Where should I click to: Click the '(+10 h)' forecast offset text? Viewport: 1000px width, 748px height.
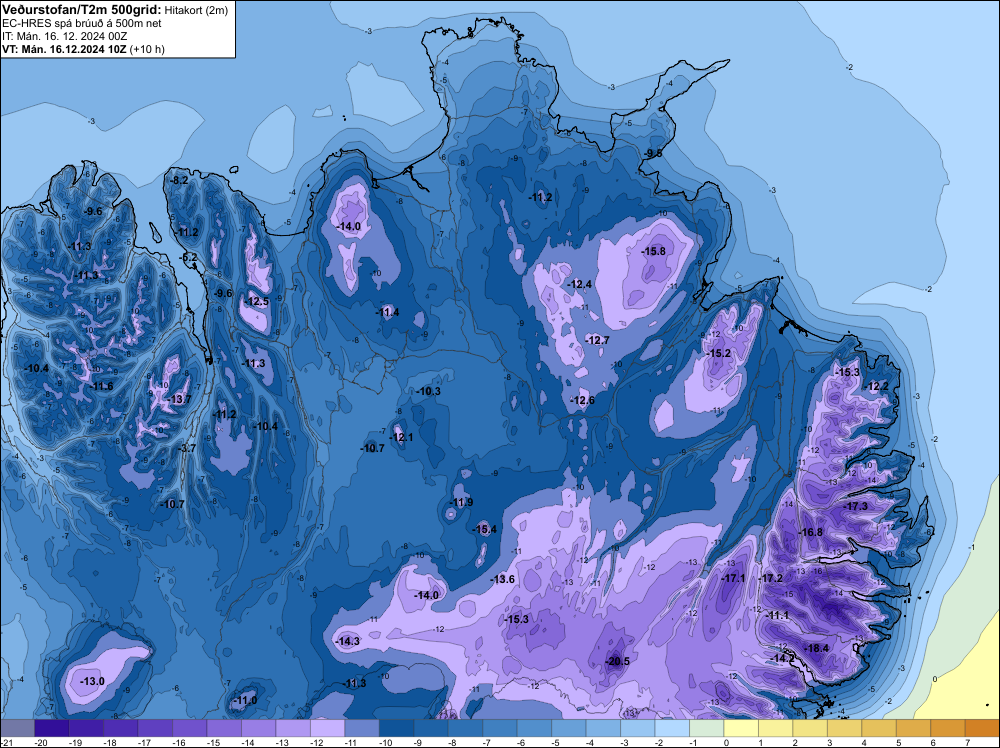click(147, 49)
